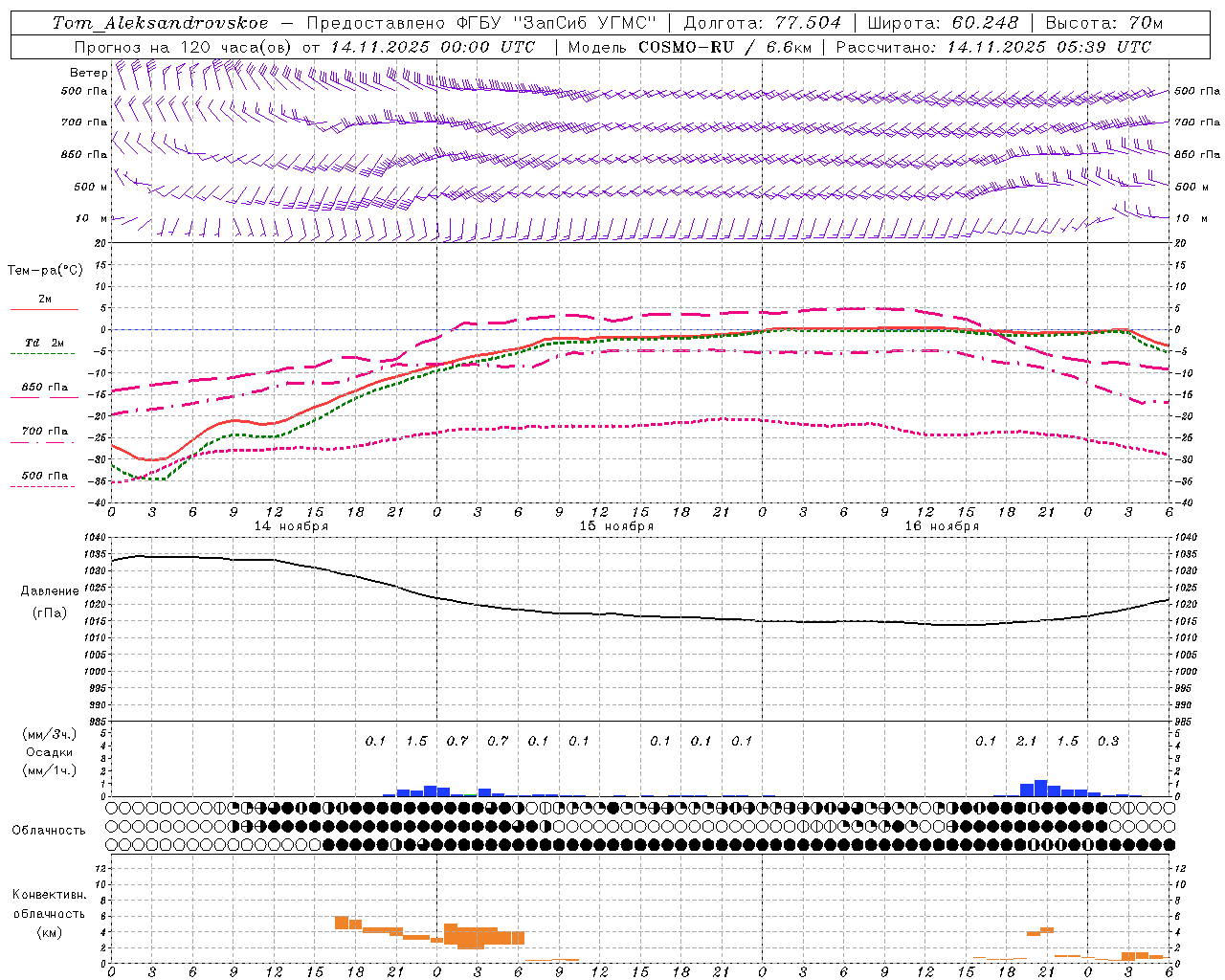The image size is (1225, 980).
Task: Click the solid red 2м legend line sample
Action: tap(44, 310)
